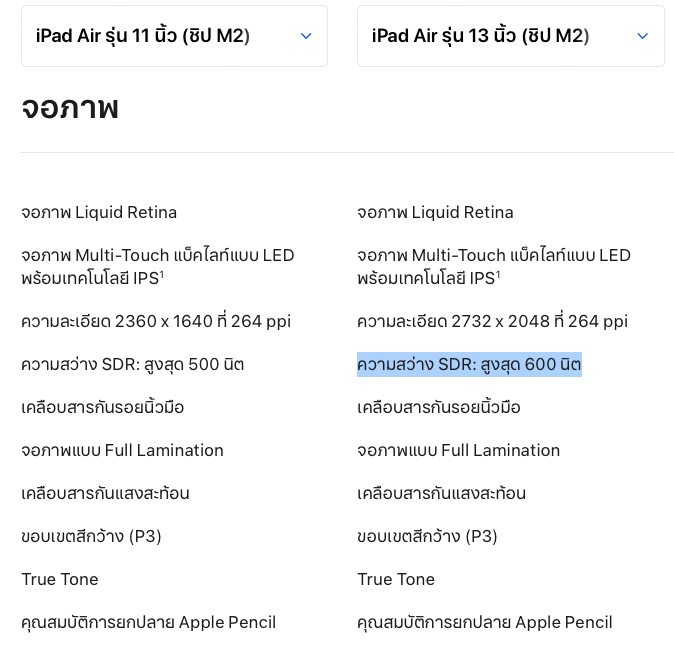Click the left column's Multi-Touch LED backlight text

click(158, 255)
